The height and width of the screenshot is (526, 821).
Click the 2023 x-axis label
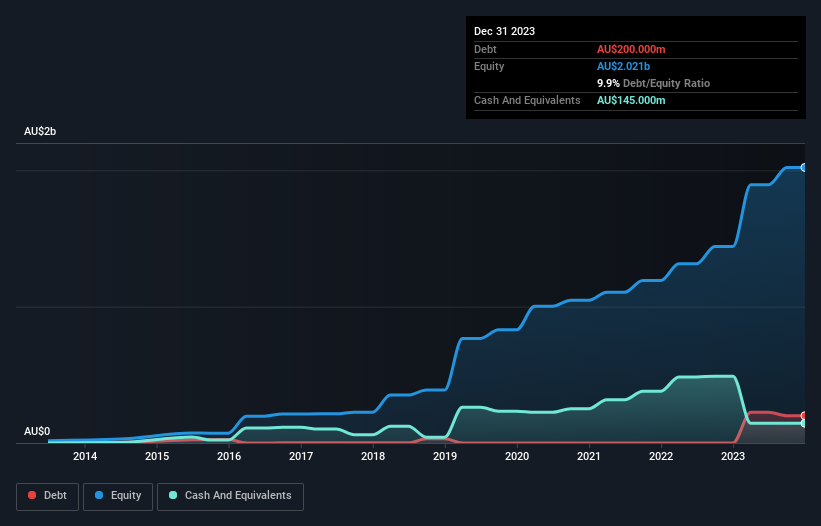point(733,456)
